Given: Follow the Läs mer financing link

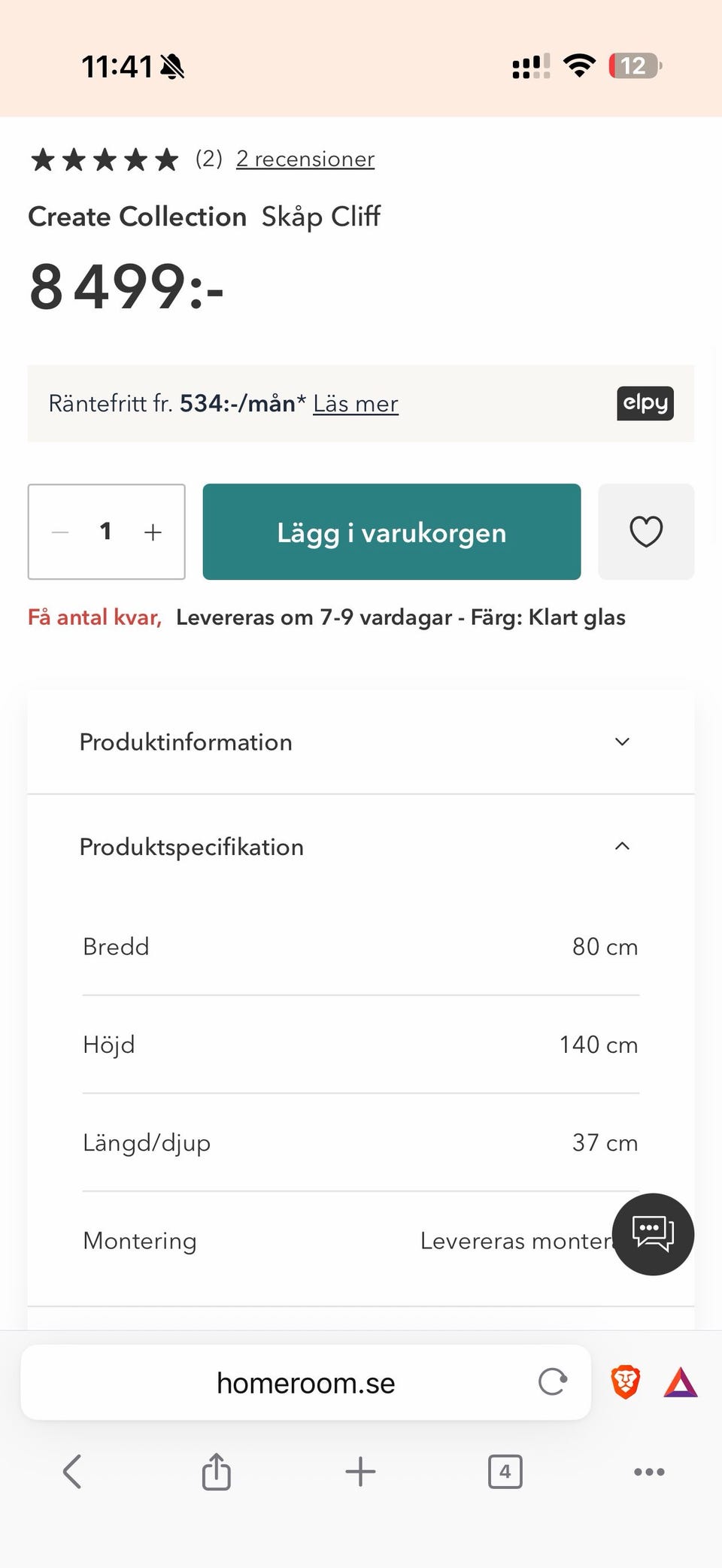Looking at the screenshot, I should coord(356,404).
